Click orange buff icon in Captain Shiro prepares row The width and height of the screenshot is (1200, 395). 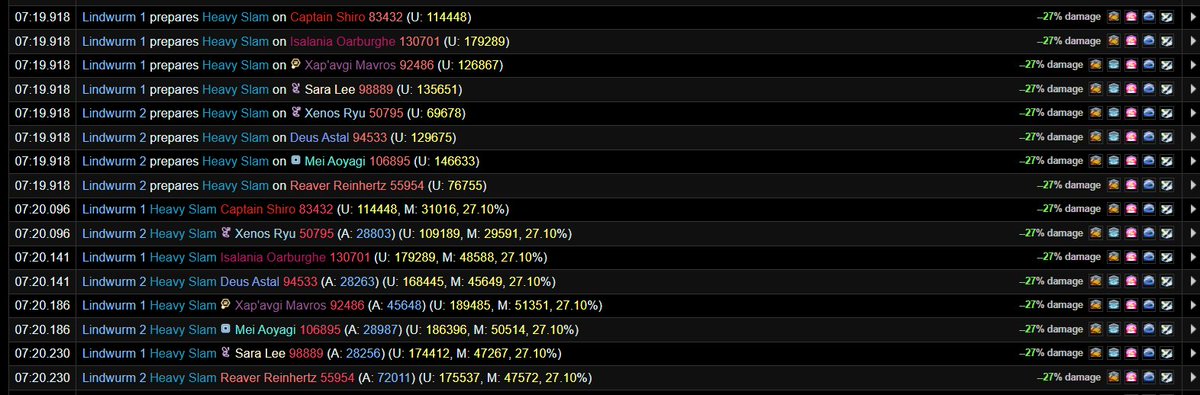[1113, 17]
